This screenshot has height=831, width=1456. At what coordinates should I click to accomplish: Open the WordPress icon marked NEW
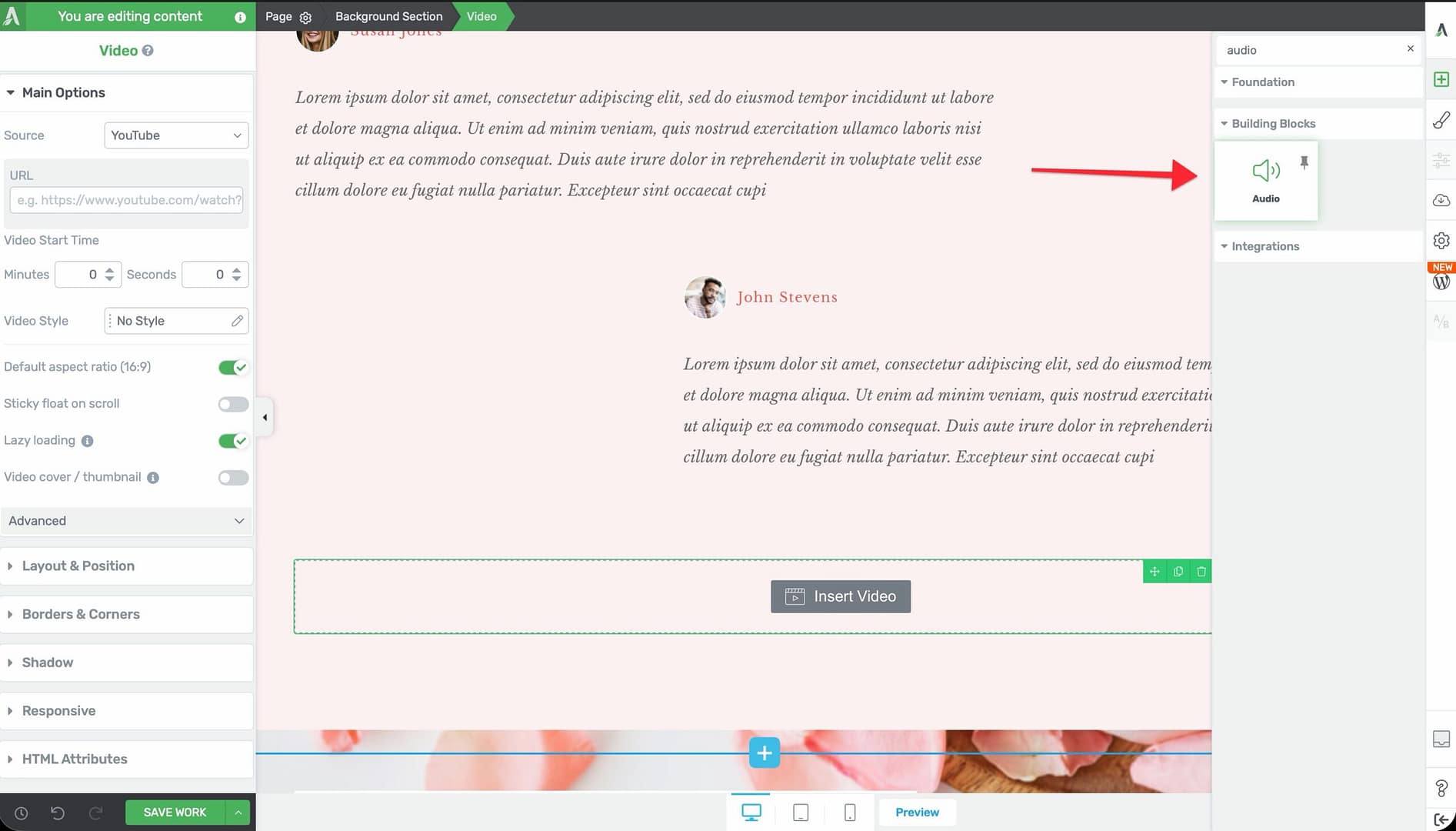(1441, 281)
